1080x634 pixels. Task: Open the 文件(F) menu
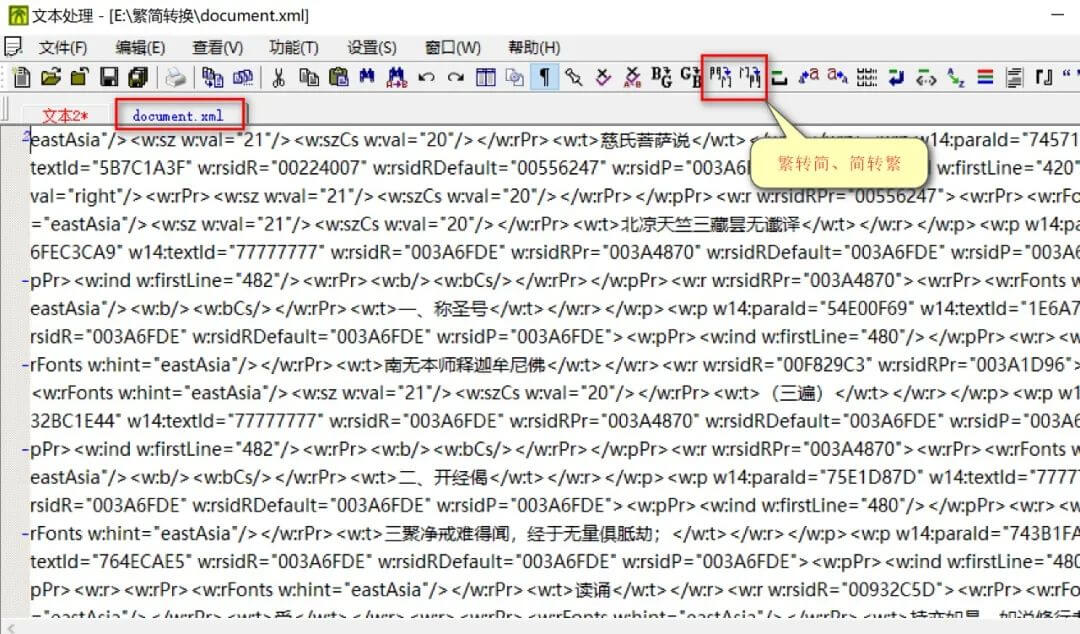point(65,44)
